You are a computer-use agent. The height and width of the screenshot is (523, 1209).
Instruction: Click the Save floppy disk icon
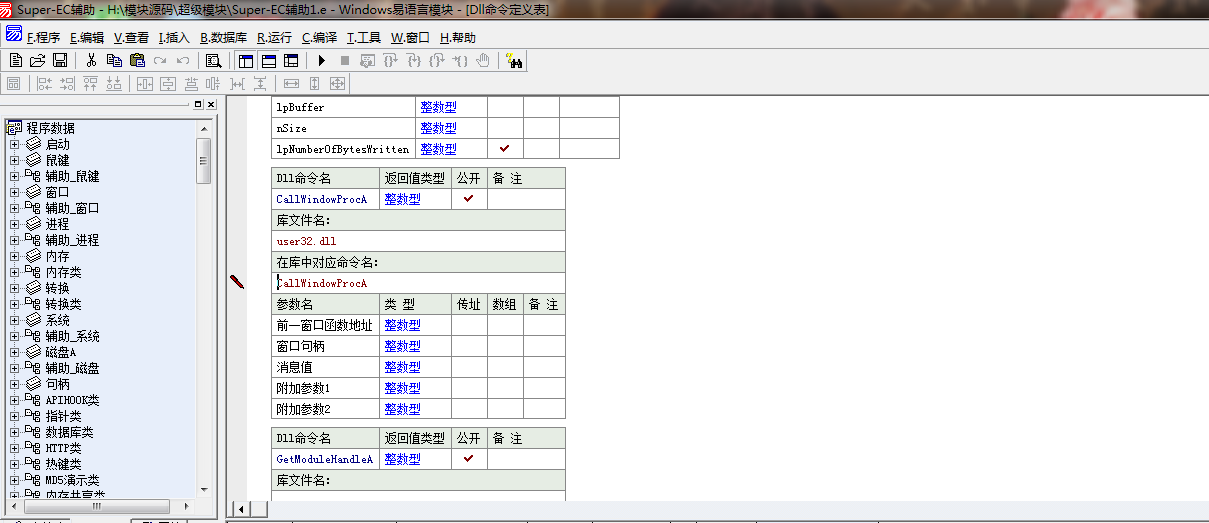[60, 61]
